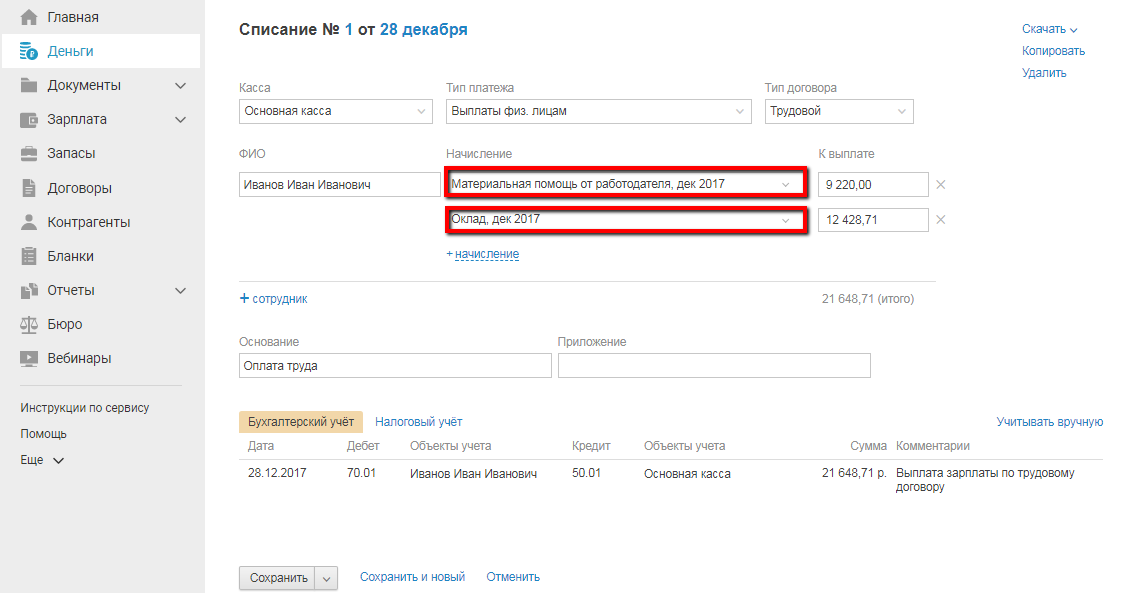The height and width of the screenshot is (593, 1134).
Task: Click the Отменить link
Action: [513, 577]
